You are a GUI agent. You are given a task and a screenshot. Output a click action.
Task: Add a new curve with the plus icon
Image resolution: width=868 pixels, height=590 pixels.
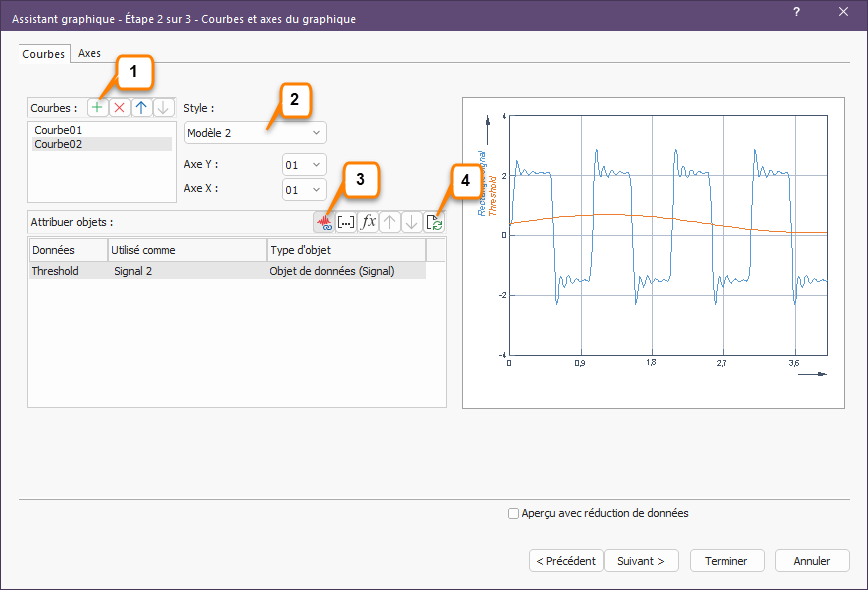pos(97,108)
